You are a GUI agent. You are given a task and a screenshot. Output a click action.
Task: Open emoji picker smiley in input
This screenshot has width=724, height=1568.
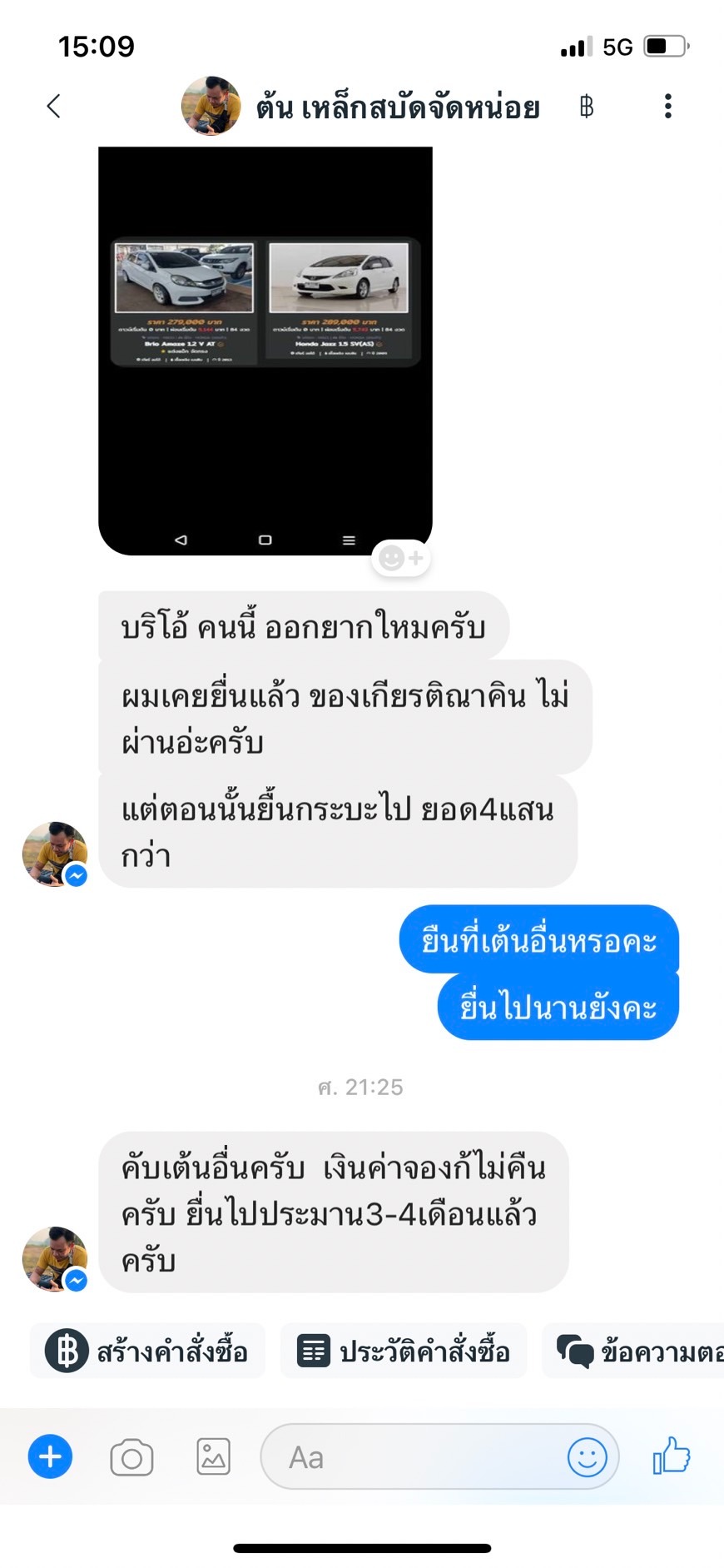click(x=587, y=1457)
